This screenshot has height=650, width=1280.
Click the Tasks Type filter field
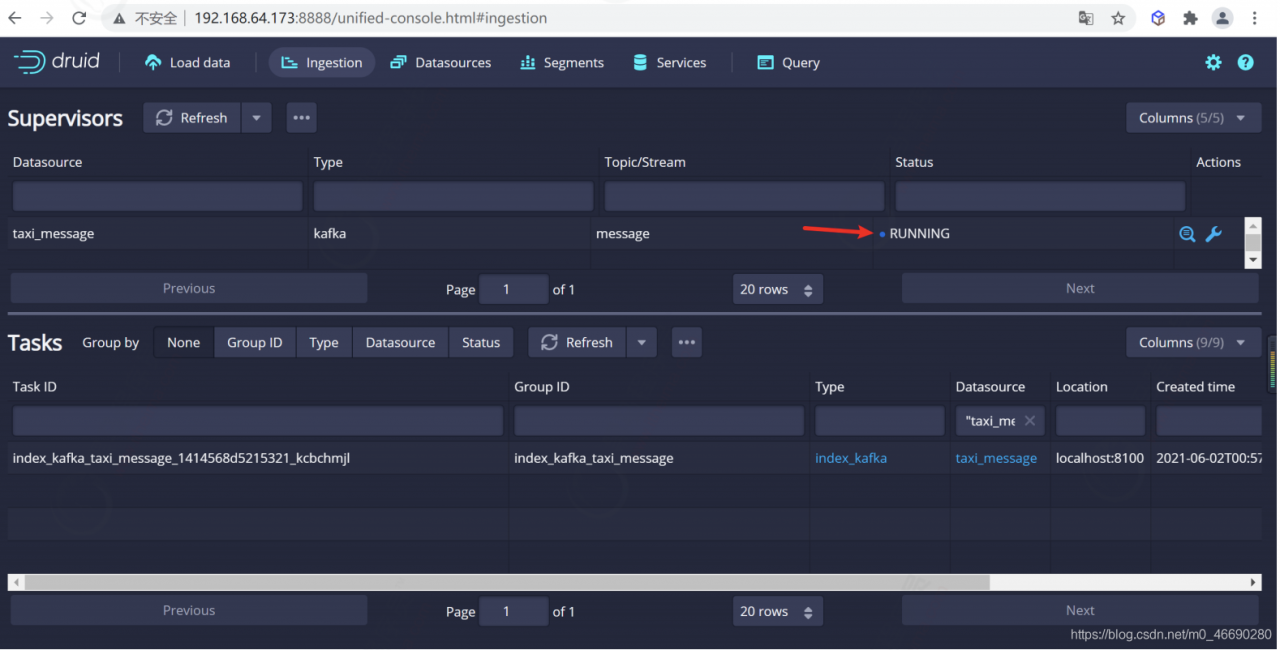(x=880, y=421)
